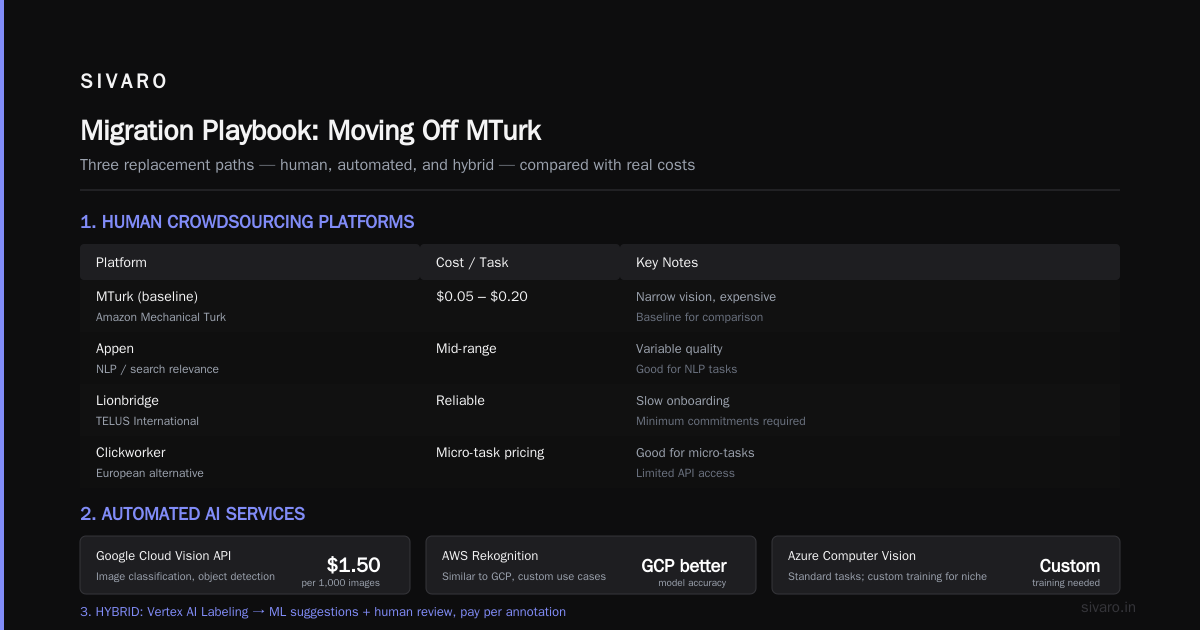Click 'per 1,000 images' label

[x=340, y=583]
